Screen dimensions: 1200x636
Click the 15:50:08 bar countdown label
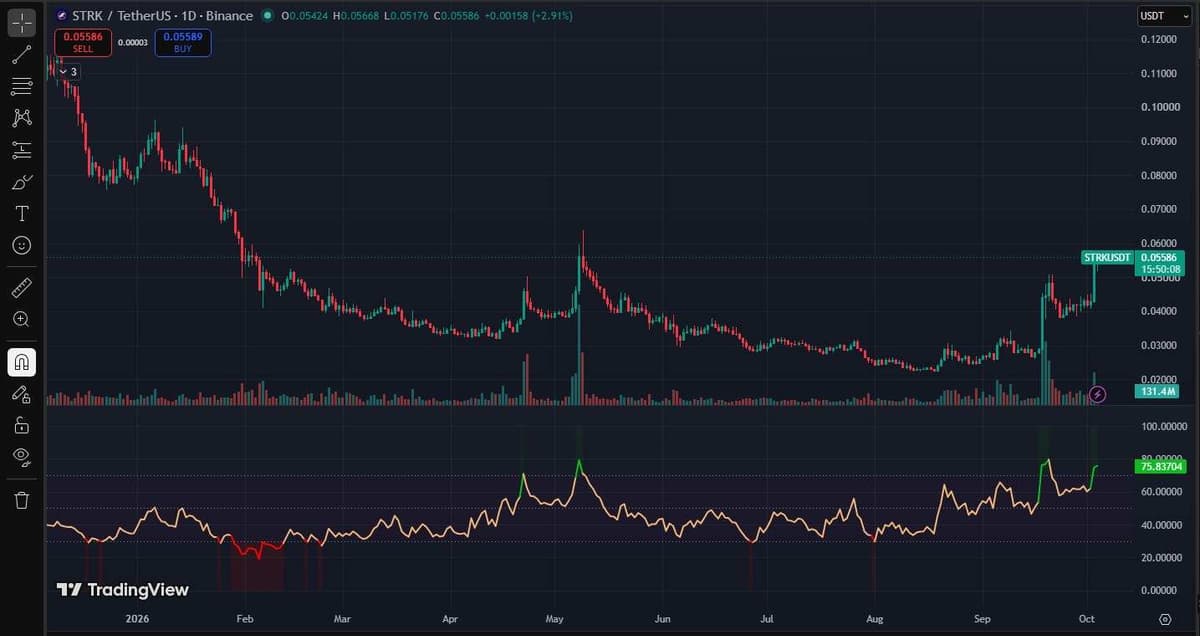(x=1160, y=270)
